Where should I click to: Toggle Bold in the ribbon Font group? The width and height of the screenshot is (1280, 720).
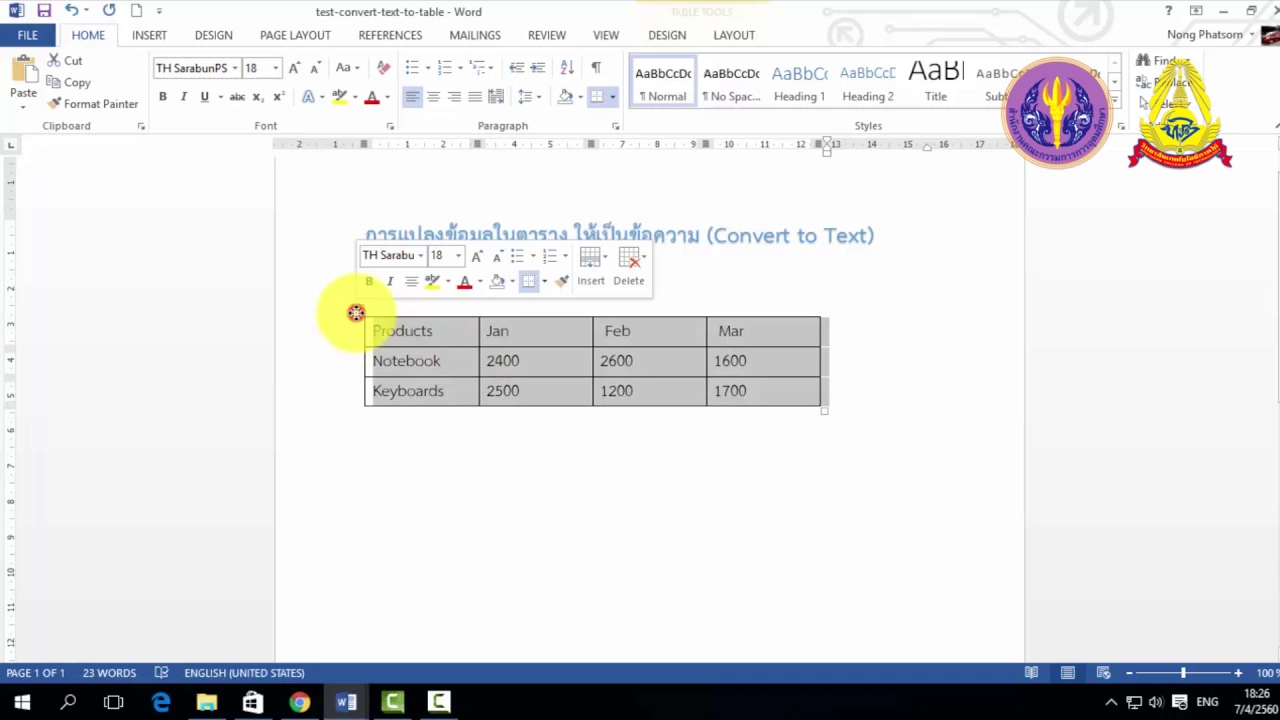(162, 97)
